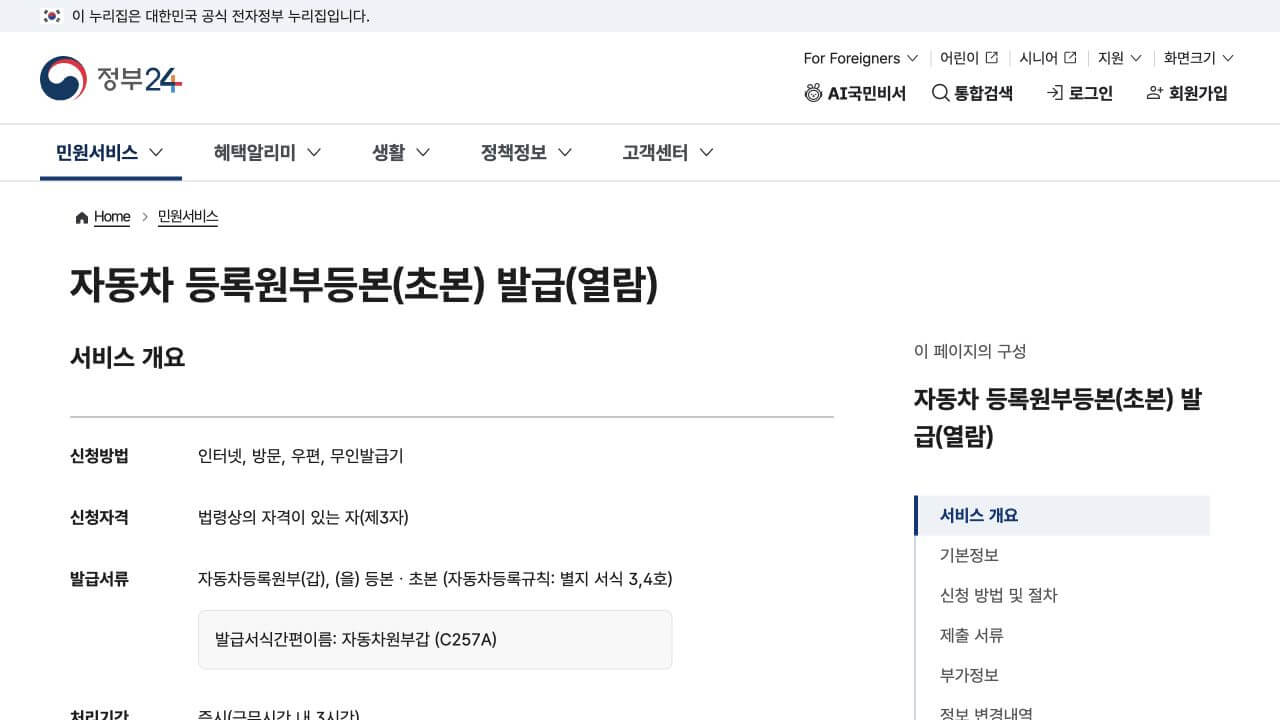Click the AI국민비서 mascot icon
This screenshot has width=1280, height=720.
814,93
